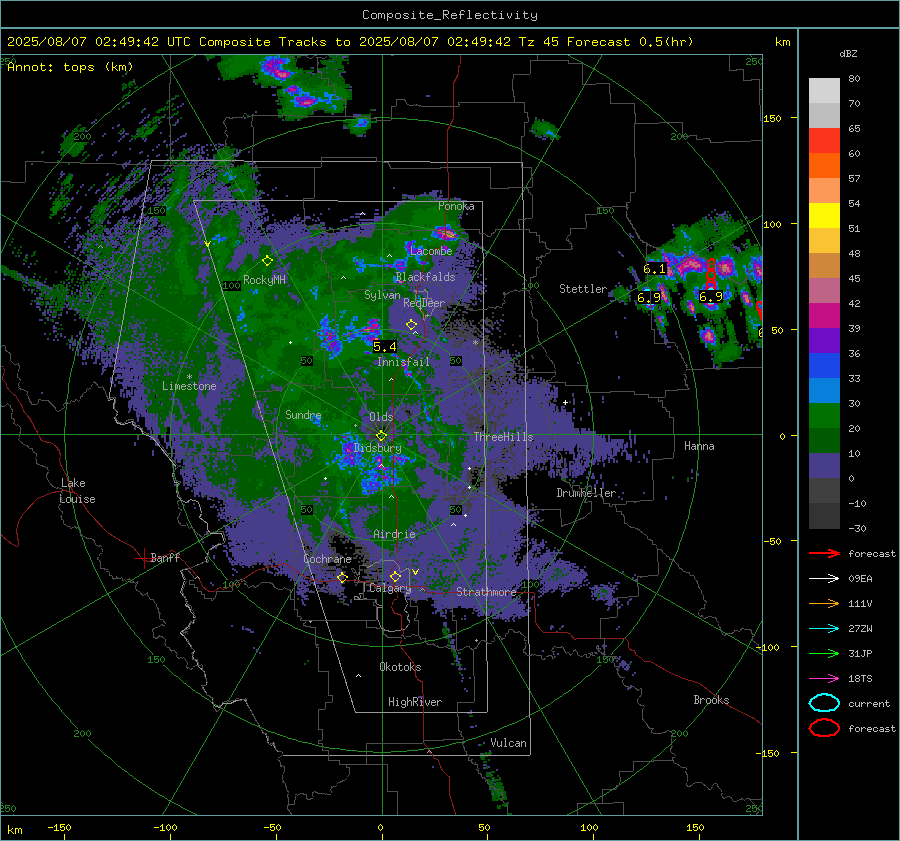Click the Blackfalds city label
The height and width of the screenshot is (841, 900).
[x=425, y=277]
